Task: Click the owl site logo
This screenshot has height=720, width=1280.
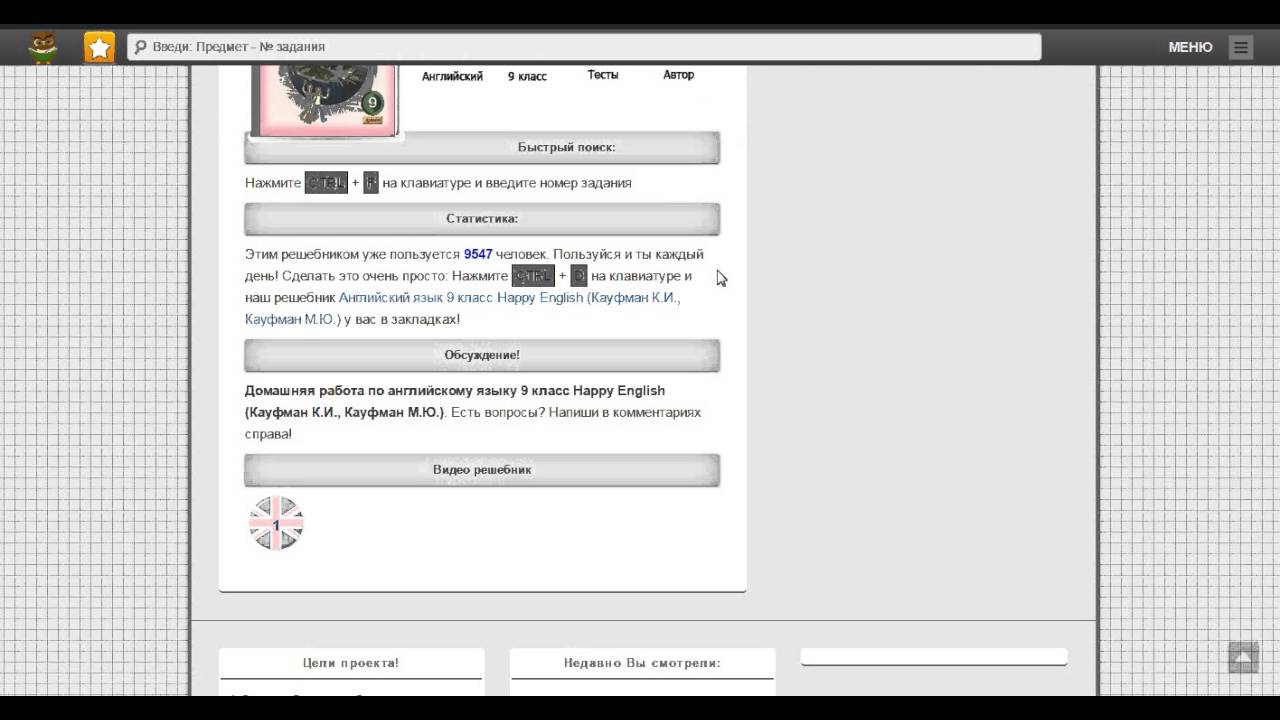Action: pyautogui.click(x=42, y=47)
